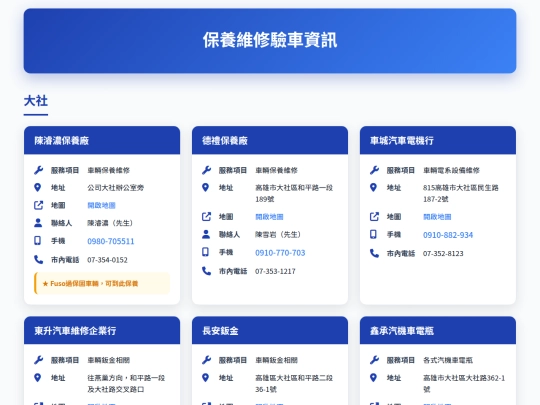The width and height of the screenshot is (540, 405).
Task: Click the 長安鈑金 card header
Action: (x=270, y=330)
